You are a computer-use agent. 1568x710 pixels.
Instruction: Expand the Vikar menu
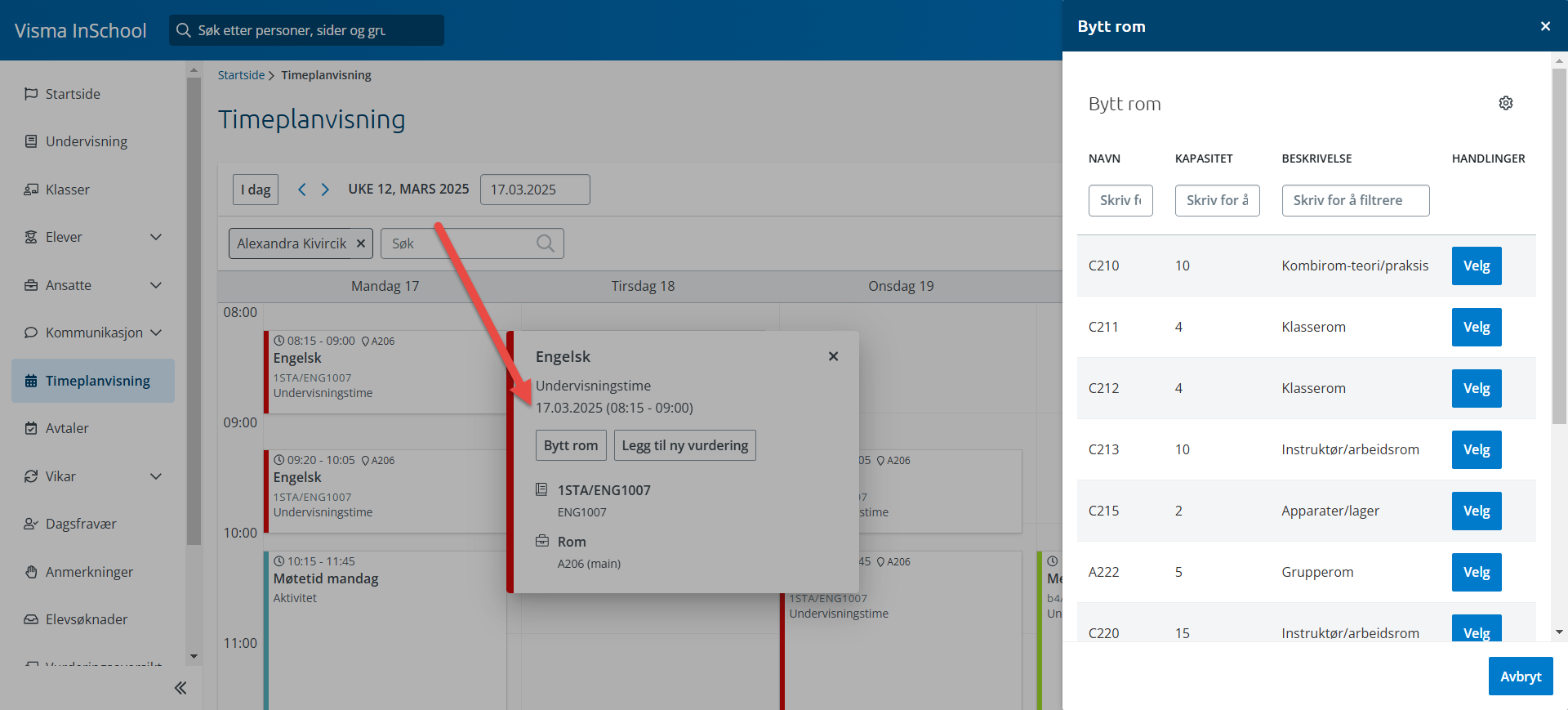pos(156,476)
